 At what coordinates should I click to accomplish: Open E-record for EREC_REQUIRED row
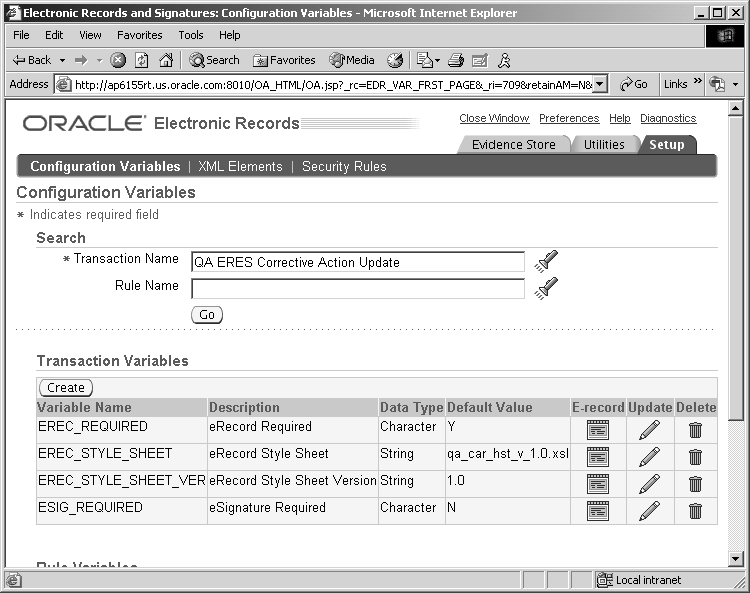click(598, 430)
